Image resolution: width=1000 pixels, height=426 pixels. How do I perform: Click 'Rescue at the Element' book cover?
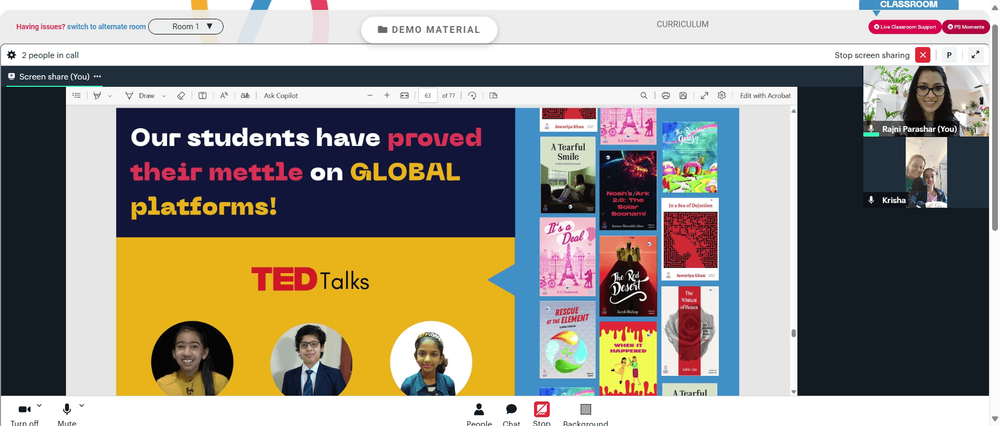click(x=568, y=339)
